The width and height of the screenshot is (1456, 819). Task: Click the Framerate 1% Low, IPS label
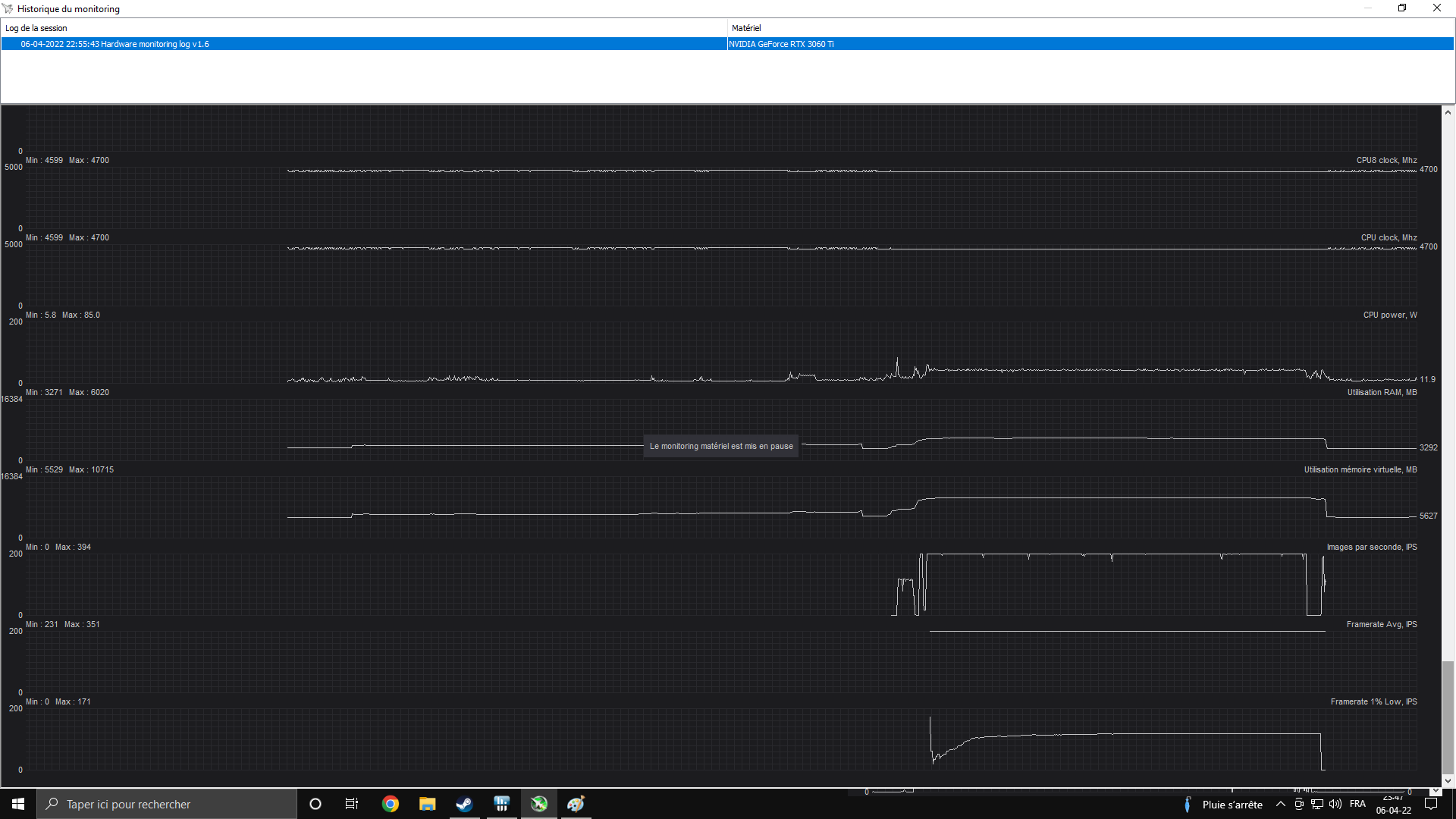[1373, 702]
